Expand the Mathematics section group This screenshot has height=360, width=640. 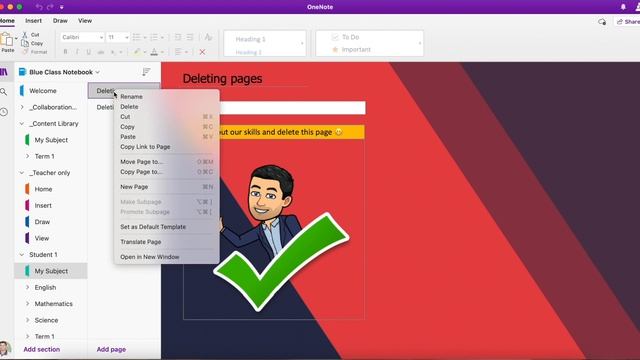[27, 304]
